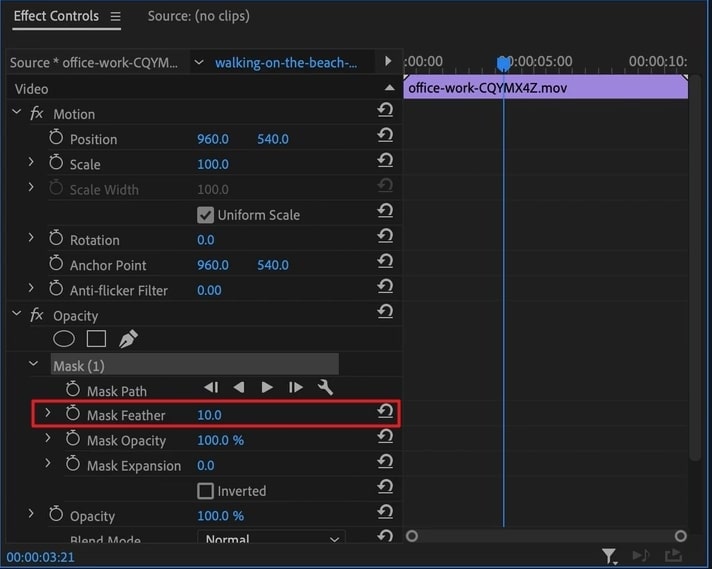This screenshot has height=569, width=712.
Task: Open the source clip selection dropdown arrow
Action: tap(199, 62)
